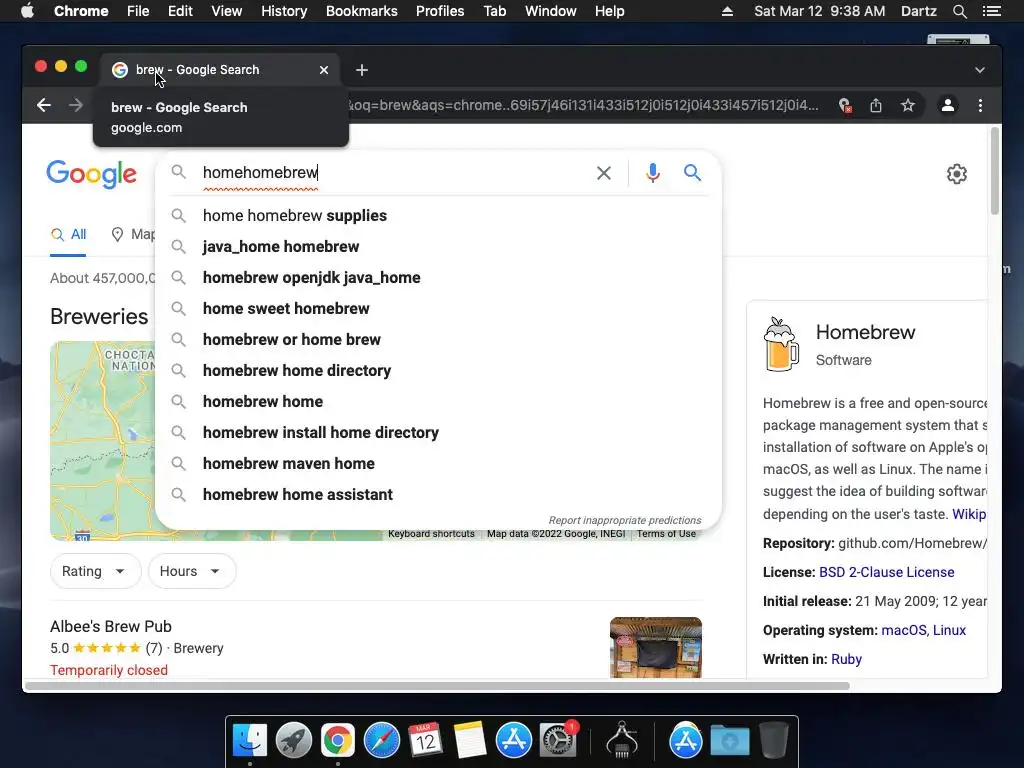The height and width of the screenshot is (768, 1024).
Task: Expand the Rating filter dropdown
Action: (95, 571)
